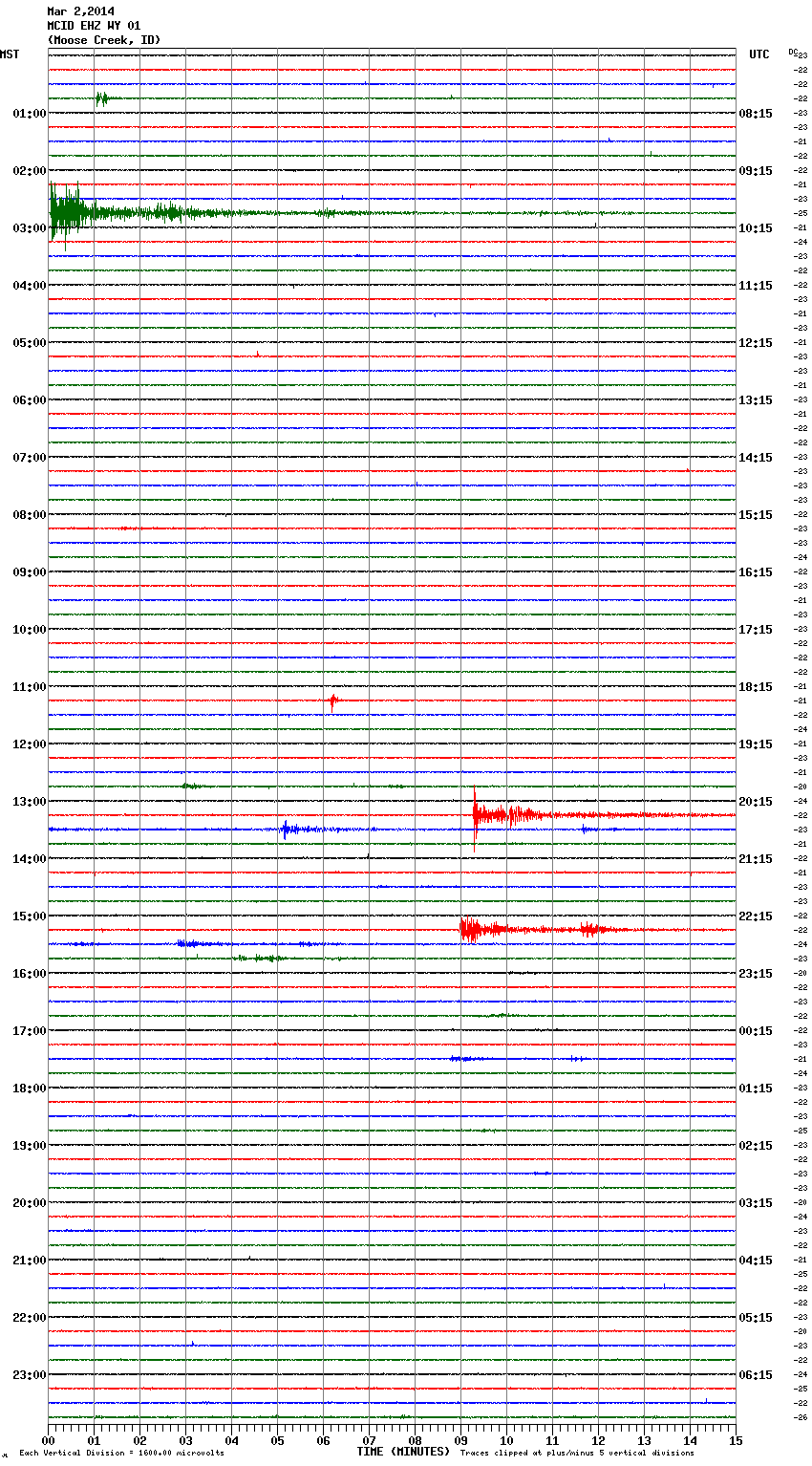Click the 14:15 UTC time label

coord(756,458)
